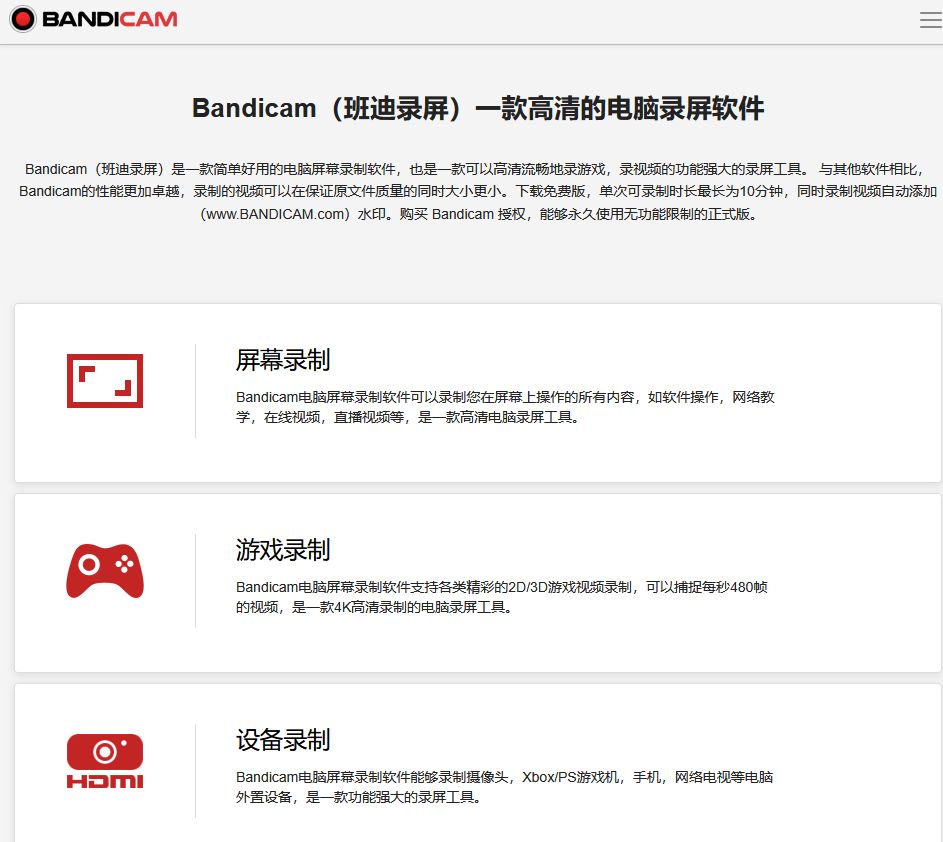943x842 pixels.
Task: Open the hamburger menu icon
Action: [x=930, y=20]
